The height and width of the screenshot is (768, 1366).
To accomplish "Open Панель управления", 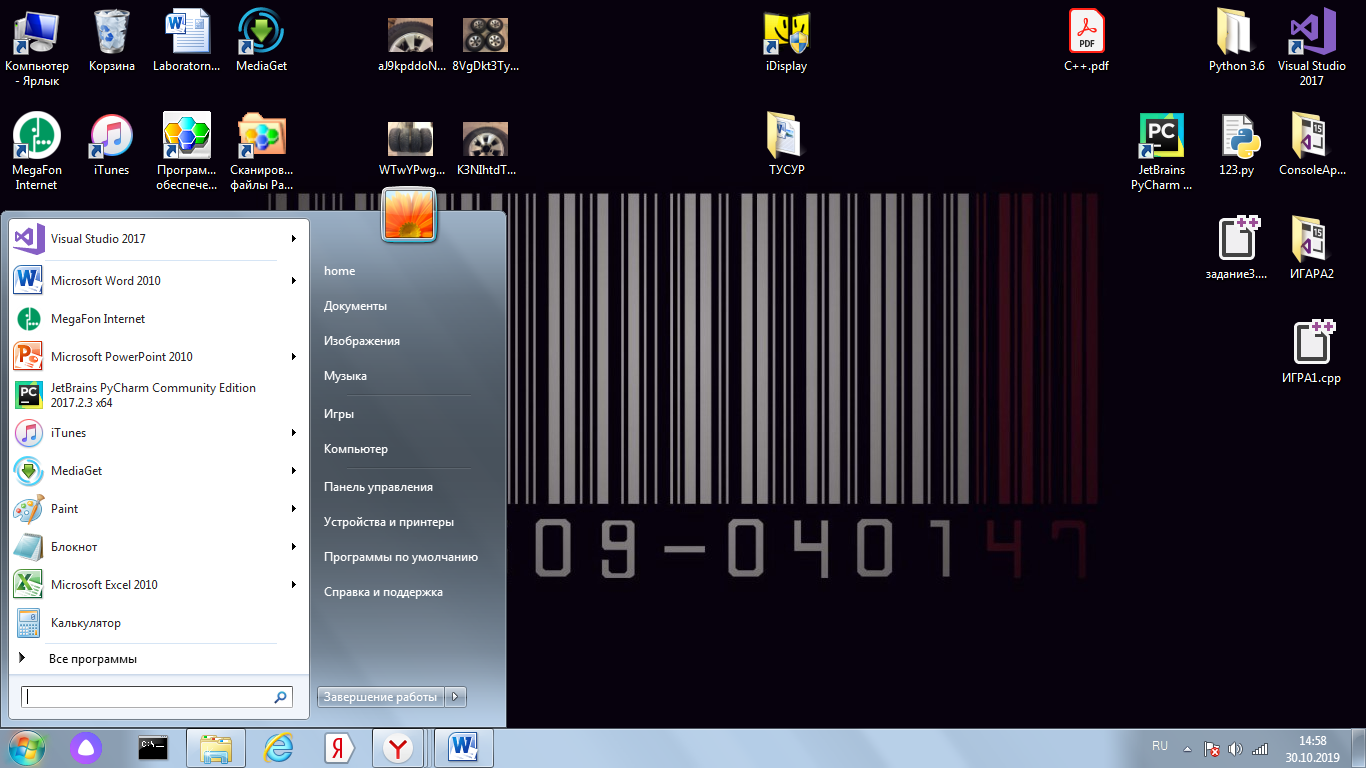I will click(378, 487).
